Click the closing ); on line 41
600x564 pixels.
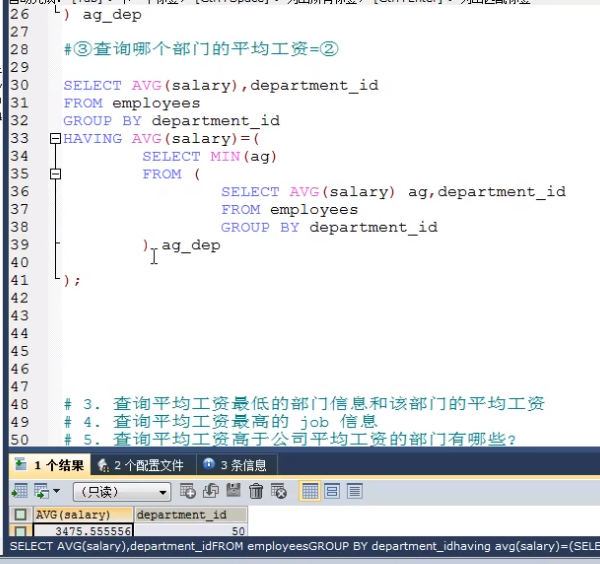[72, 281]
